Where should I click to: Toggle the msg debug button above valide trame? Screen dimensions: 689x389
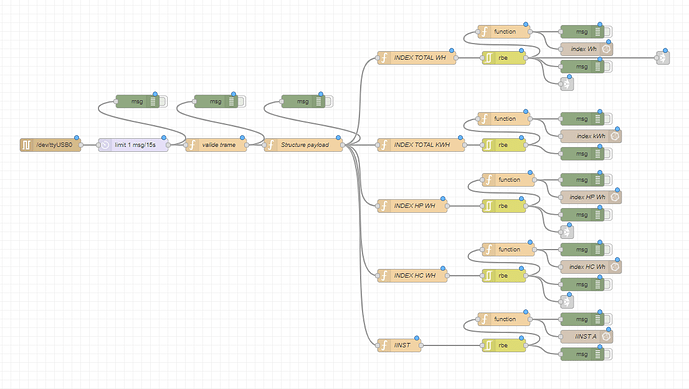point(242,102)
